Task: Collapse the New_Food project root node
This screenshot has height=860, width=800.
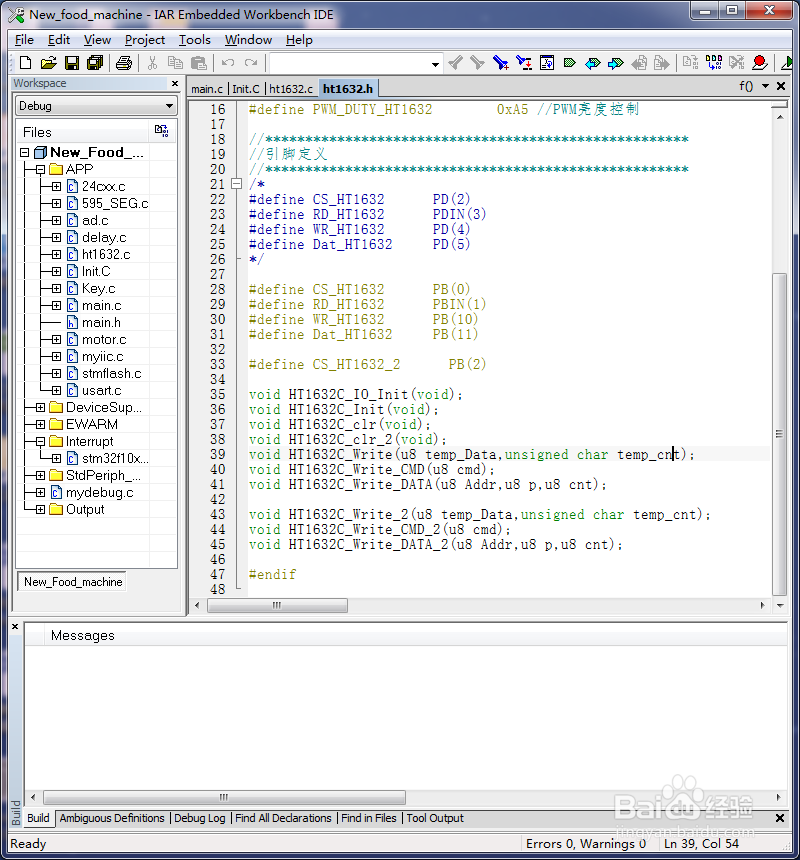Action: (x=25, y=152)
